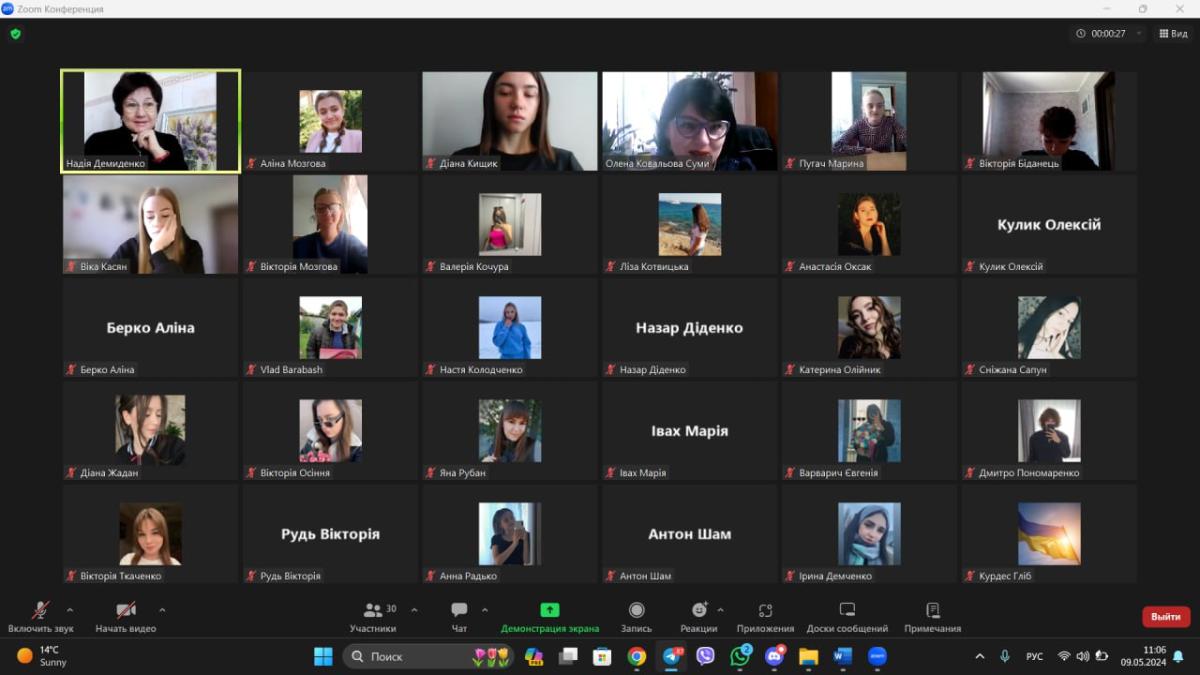1200x675 pixels.
Task: Click Vlad Barabash's avatar tile
Action: coord(330,328)
